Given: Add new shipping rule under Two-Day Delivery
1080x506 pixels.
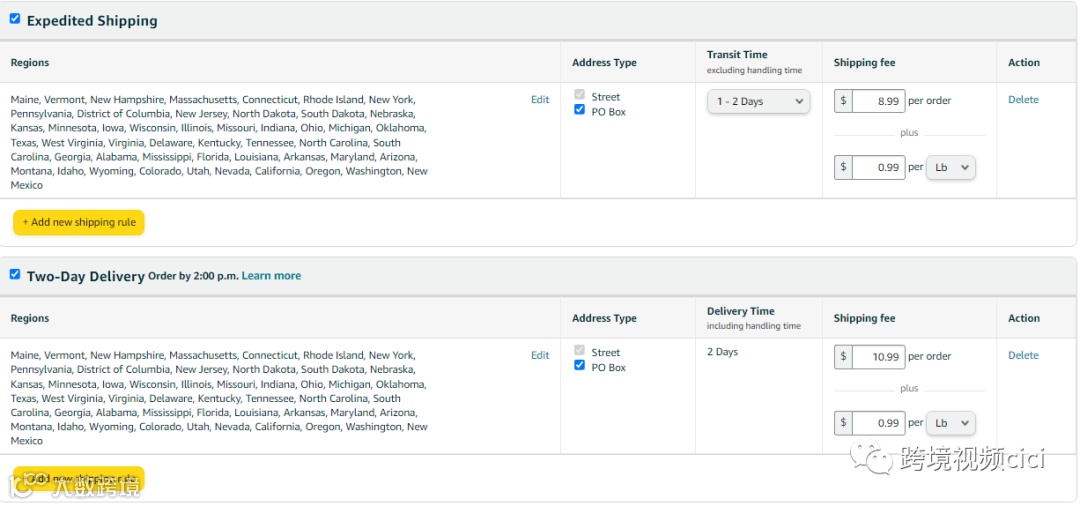Looking at the screenshot, I should tap(79, 478).
